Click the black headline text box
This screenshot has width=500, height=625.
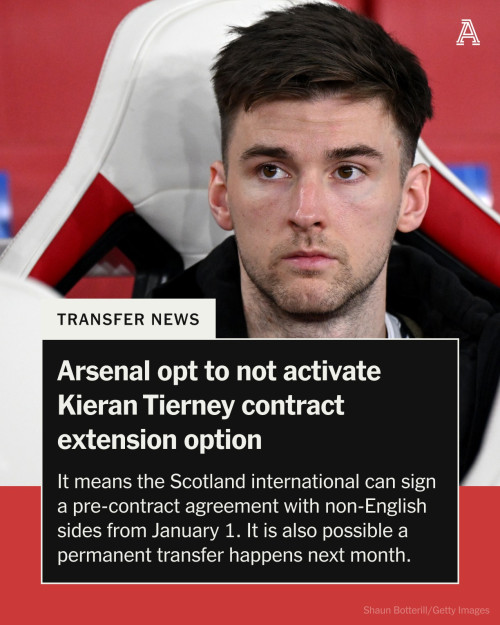tap(250, 461)
